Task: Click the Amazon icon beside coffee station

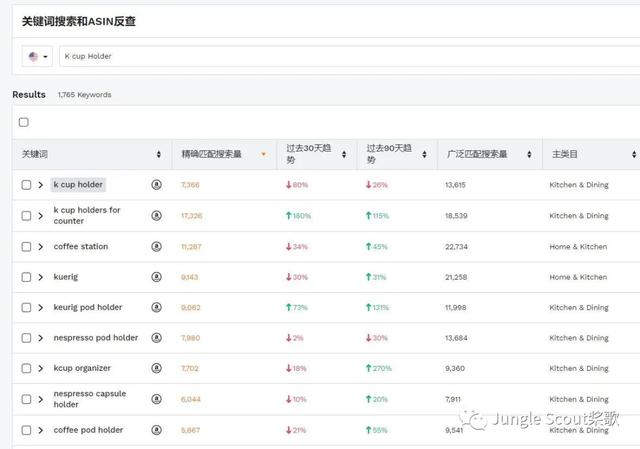Action: [156, 247]
